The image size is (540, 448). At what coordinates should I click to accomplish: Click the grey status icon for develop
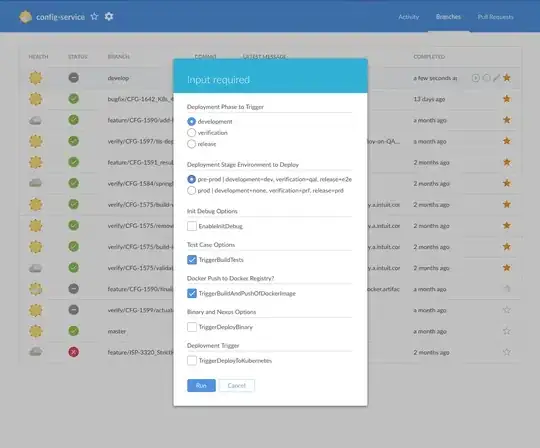tap(73, 77)
